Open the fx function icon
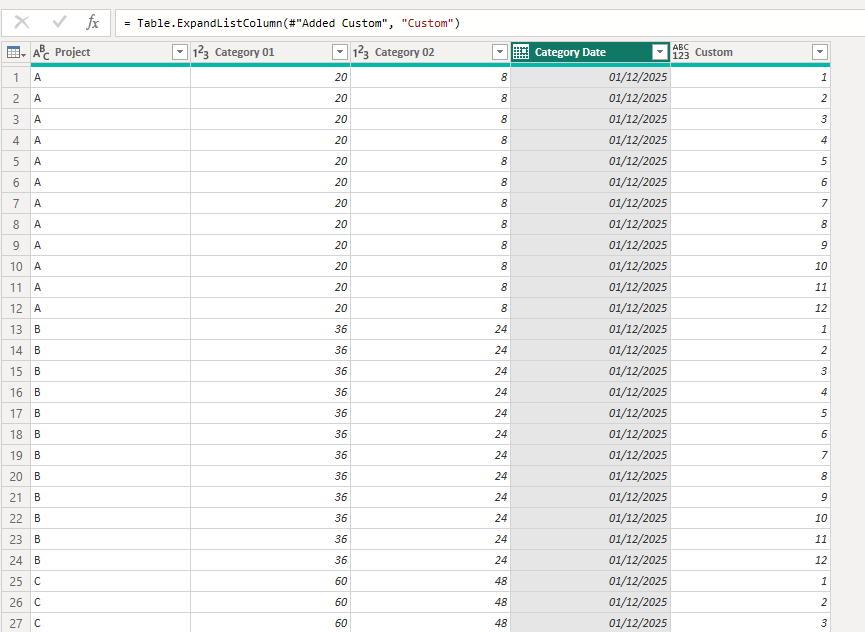The width and height of the screenshot is (865, 632). click(92, 23)
